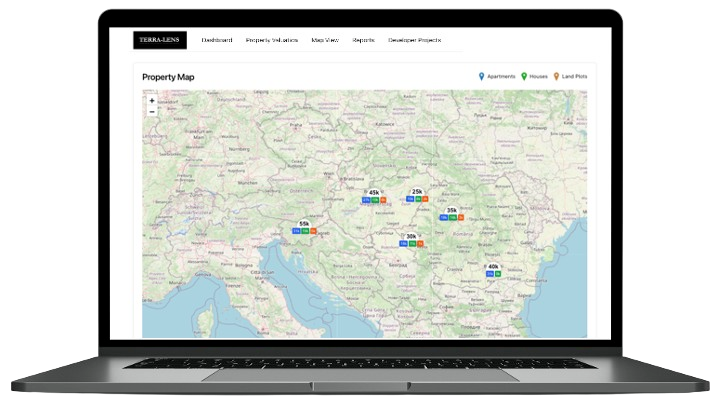Select the 55k property cluster
This screenshot has width=721, height=407.
[304, 224]
